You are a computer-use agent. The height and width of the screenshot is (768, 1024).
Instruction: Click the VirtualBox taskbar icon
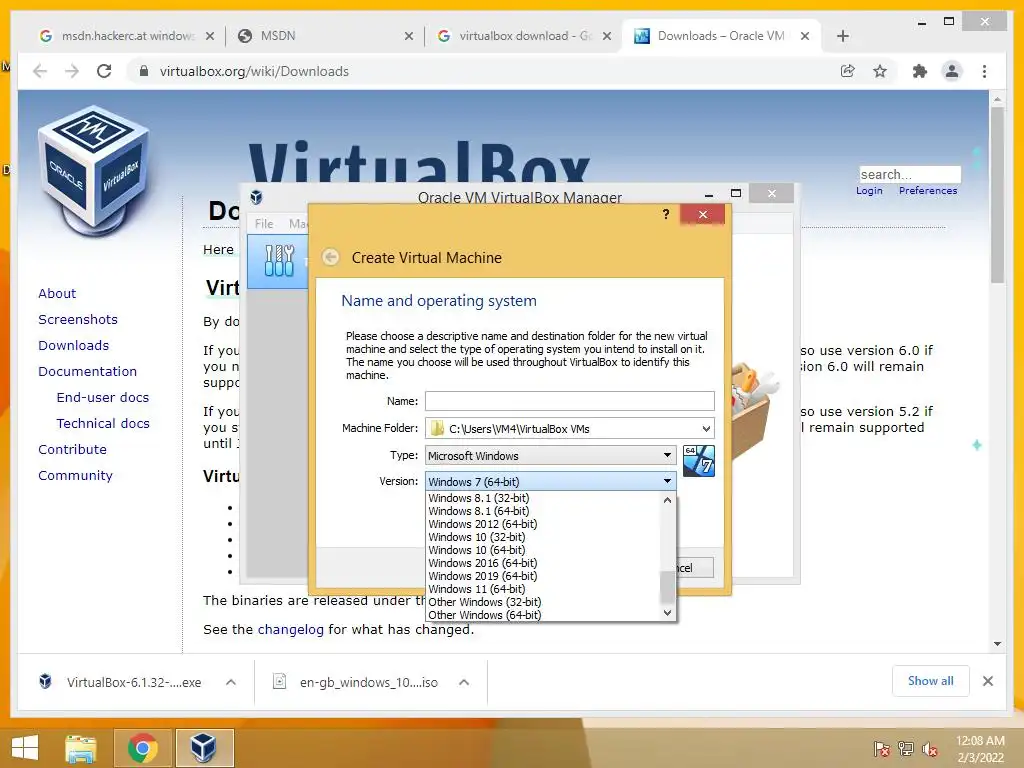(203, 748)
